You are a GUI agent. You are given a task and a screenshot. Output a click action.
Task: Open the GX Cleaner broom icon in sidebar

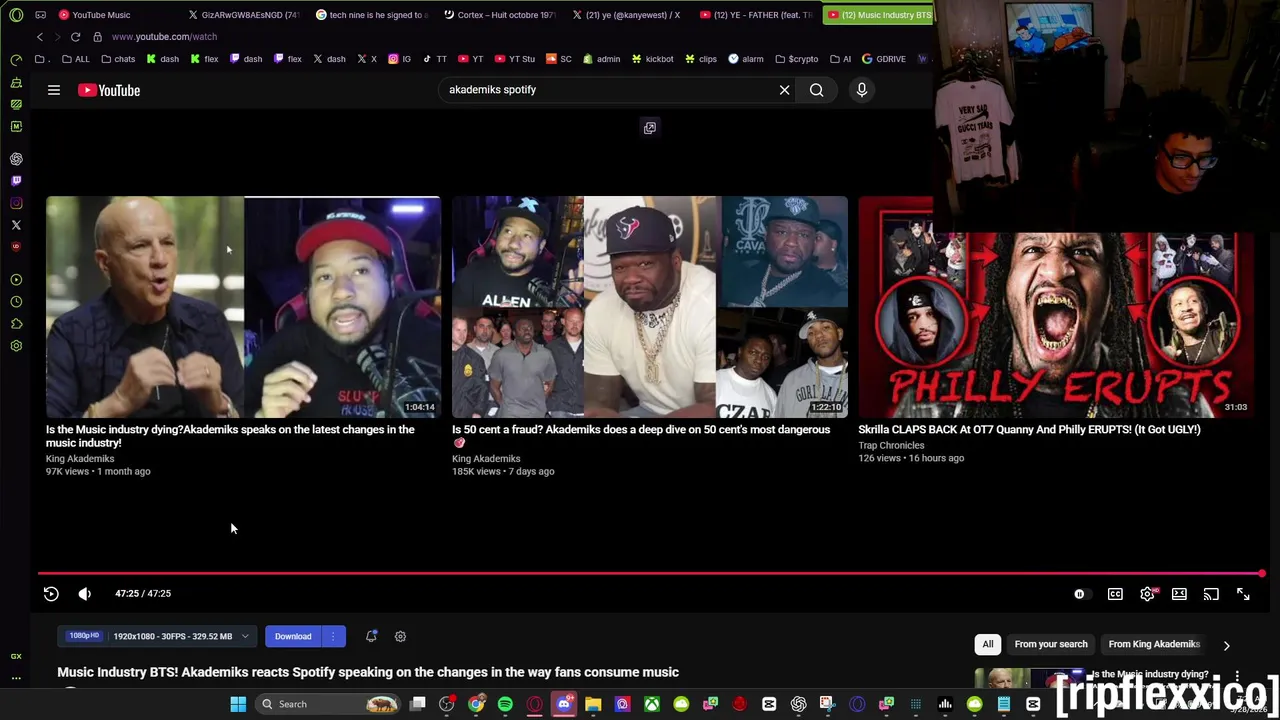point(16,82)
